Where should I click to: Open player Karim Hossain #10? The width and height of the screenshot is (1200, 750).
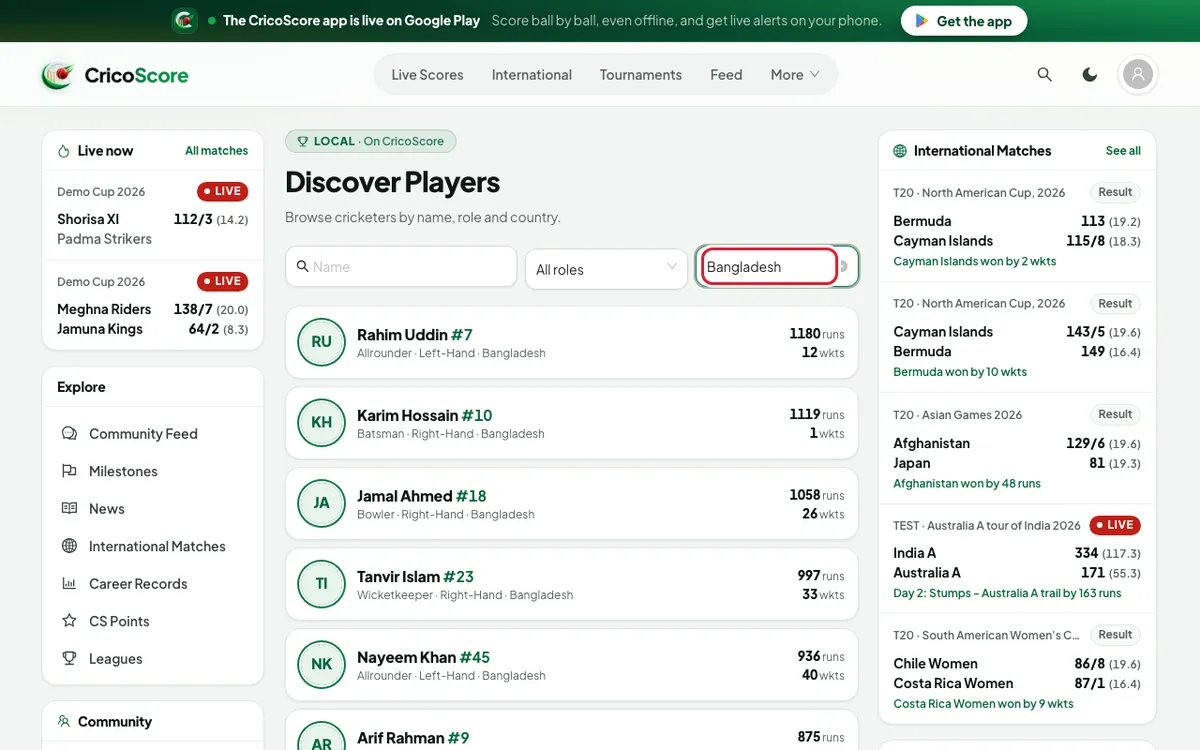pyautogui.click(x=572, y=423)
